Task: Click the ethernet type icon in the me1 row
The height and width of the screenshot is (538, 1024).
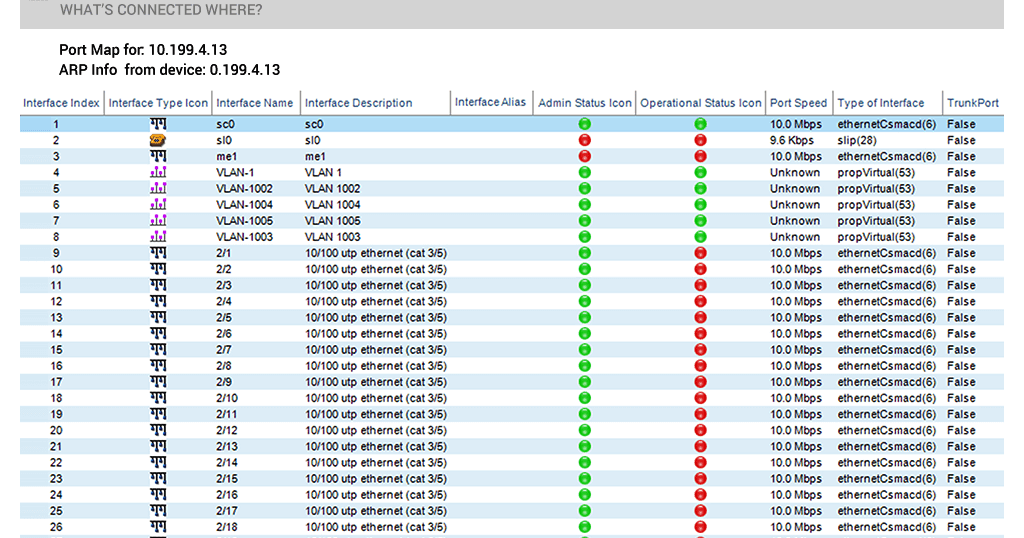Action: (x=158, y=156)
